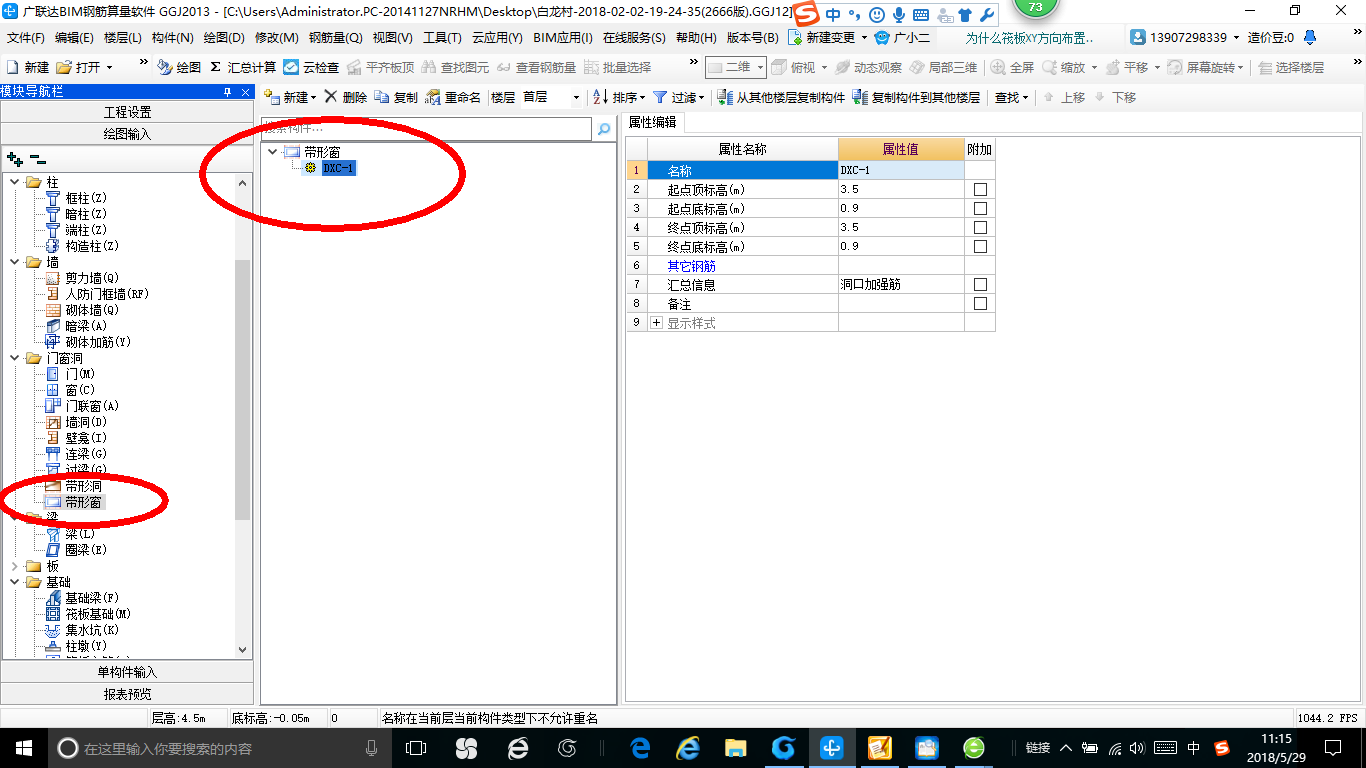Toggle 终点底标高 附加 checkbox
The width and height of the screenshot is (1366, 768).
(x=980, y=246)
